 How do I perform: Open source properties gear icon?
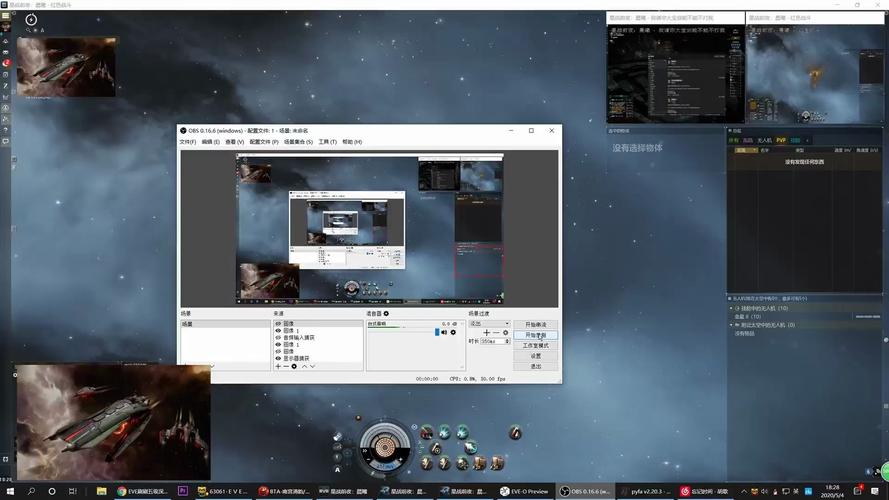coord(295,366)
